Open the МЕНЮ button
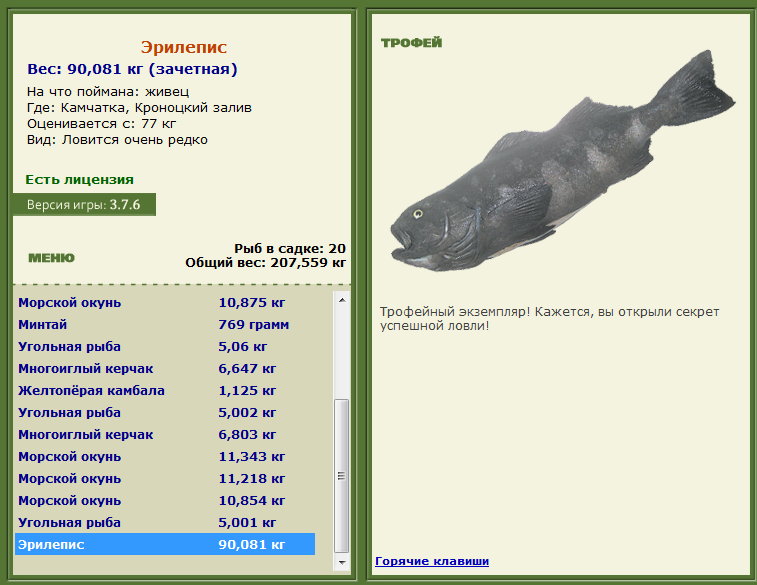 coord(52,258)
